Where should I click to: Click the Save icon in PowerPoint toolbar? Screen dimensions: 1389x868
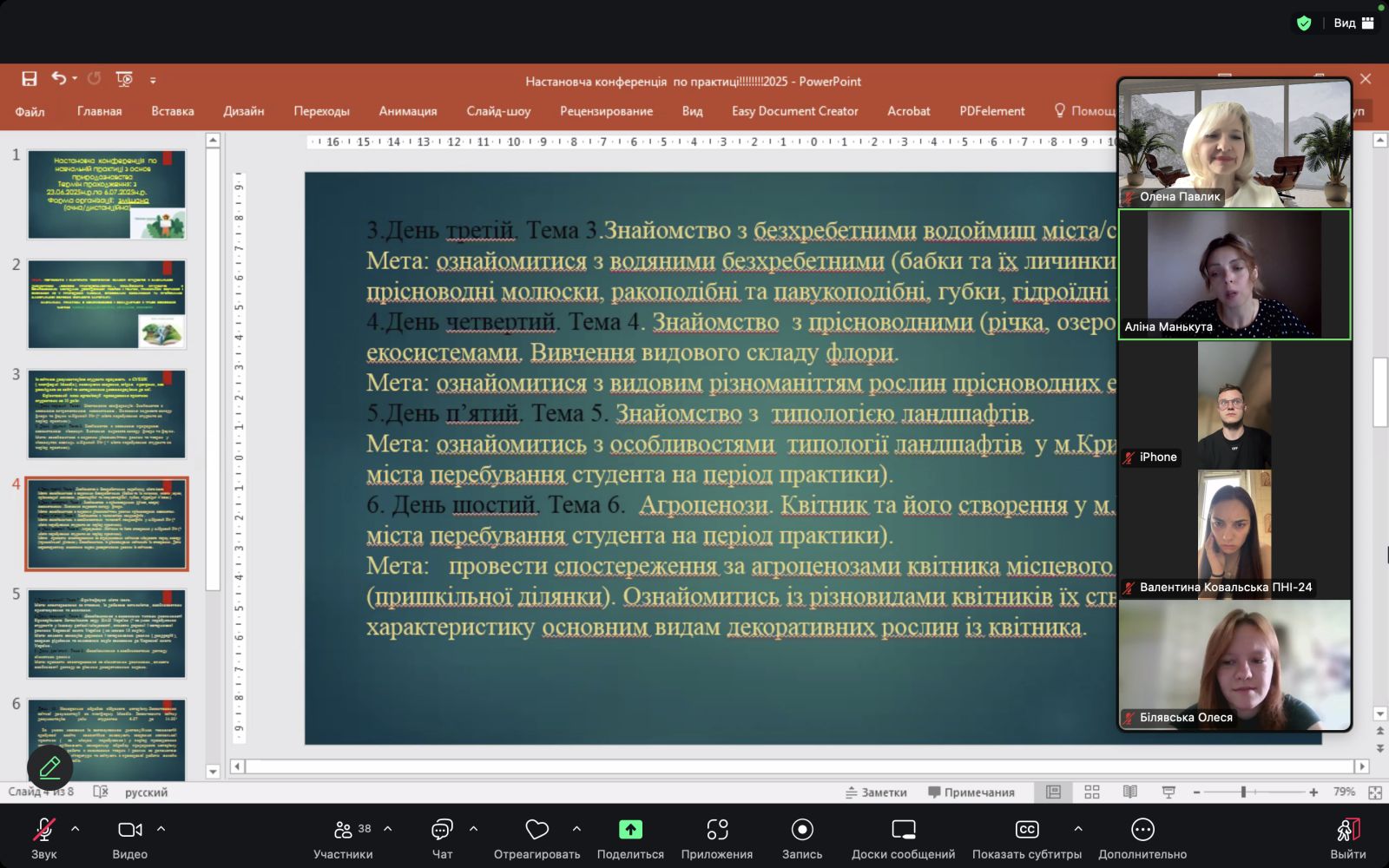30,79
